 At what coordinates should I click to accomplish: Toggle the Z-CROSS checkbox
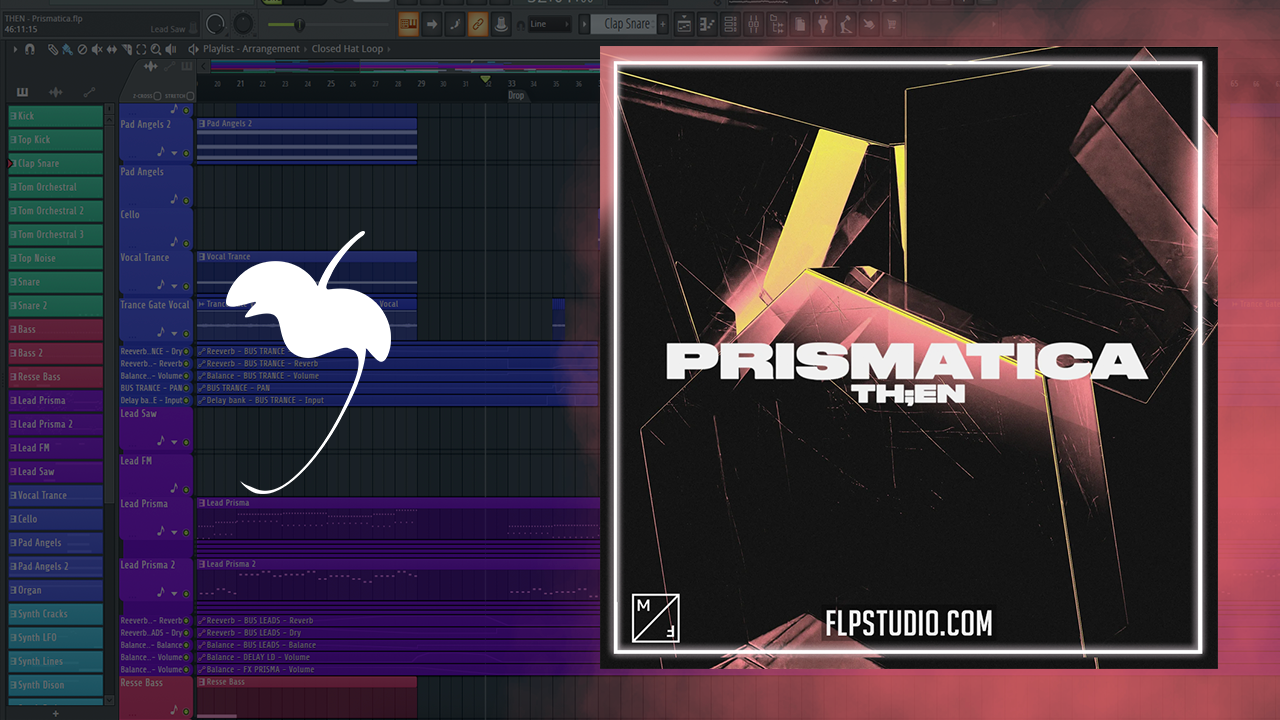[x=157, y=96]
